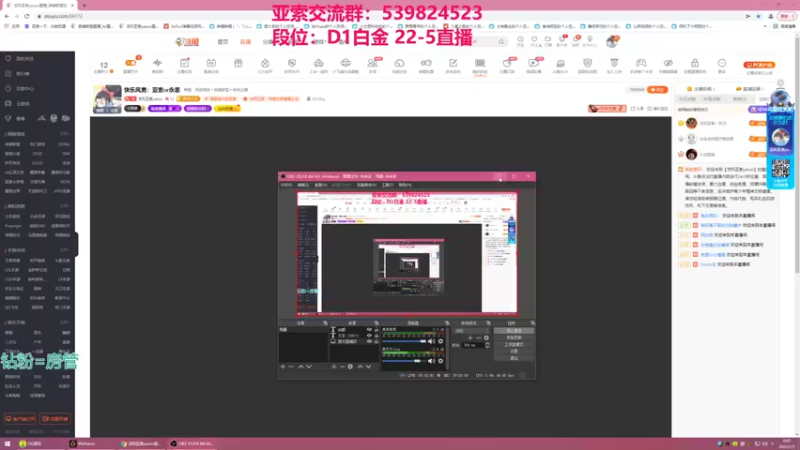Open the checkmark task icon in streamer toolbar
800x450 pixels.
184,63
